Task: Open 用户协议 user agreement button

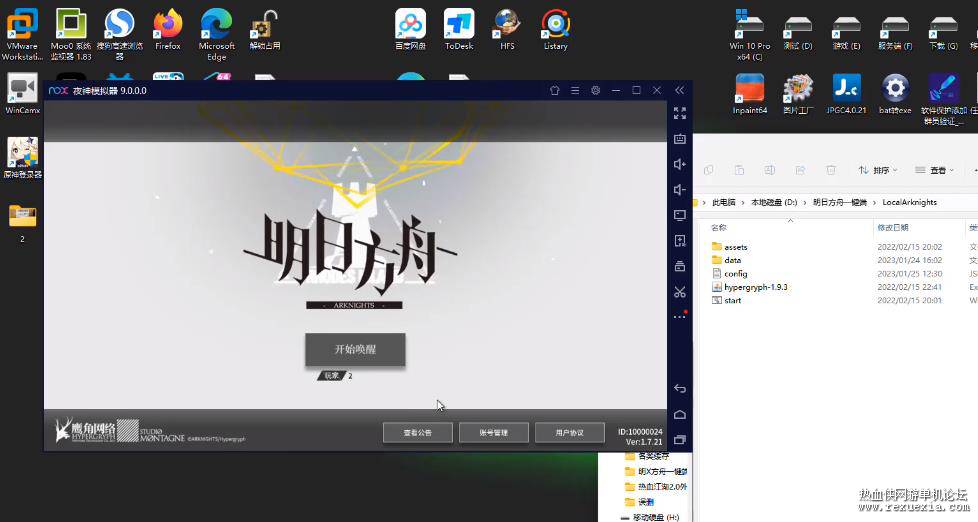Action: coord(569,432)
